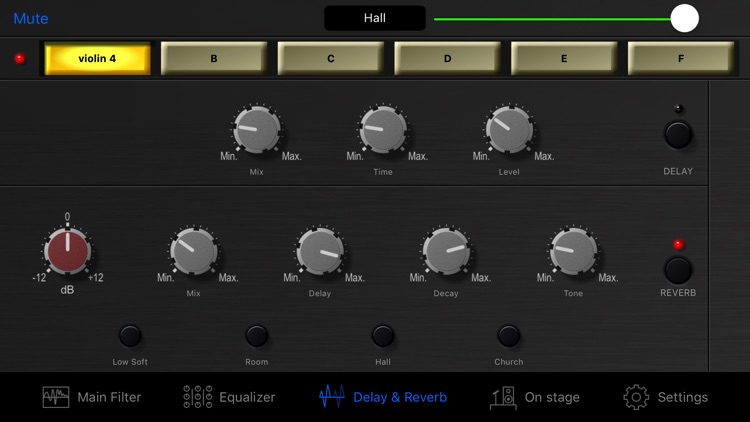This screenshot has height=422, width=750.
Task: Open the Main Filter tab
Action: [x=92, y=397]
